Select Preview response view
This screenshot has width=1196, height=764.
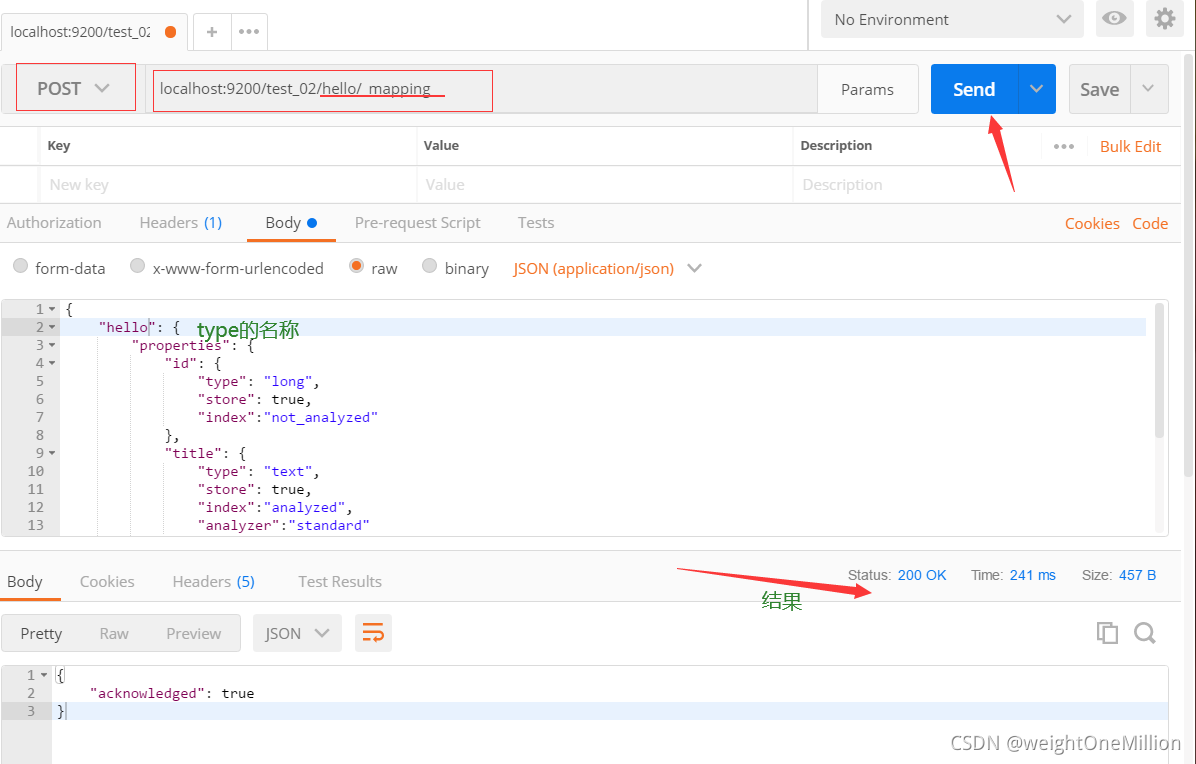(194, 633)
